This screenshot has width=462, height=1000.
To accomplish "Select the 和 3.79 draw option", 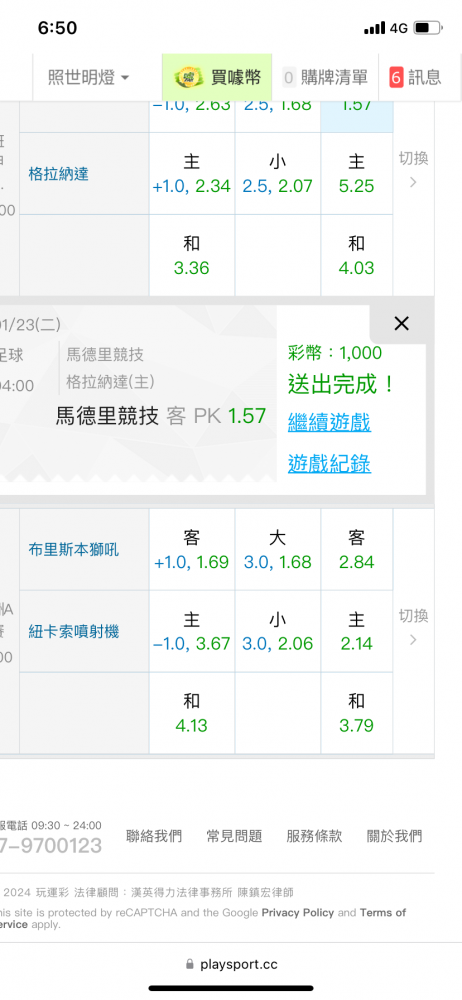I will [357, 713].
